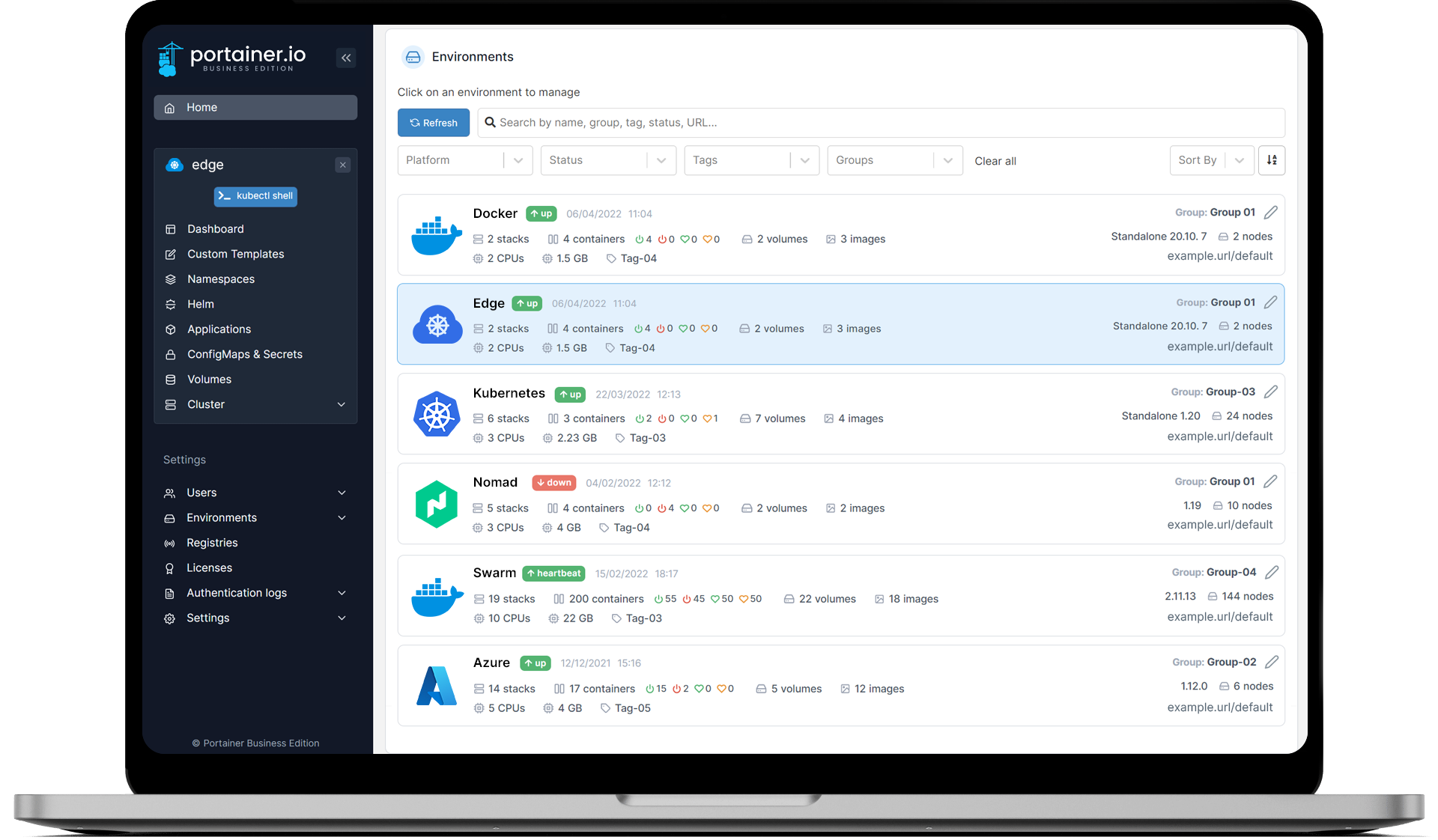The height and width of the screenshot is (840, 1438).
Task: Click the Kubernetes wheel icon
Action: pyautogui.click(x=437, y=414)
